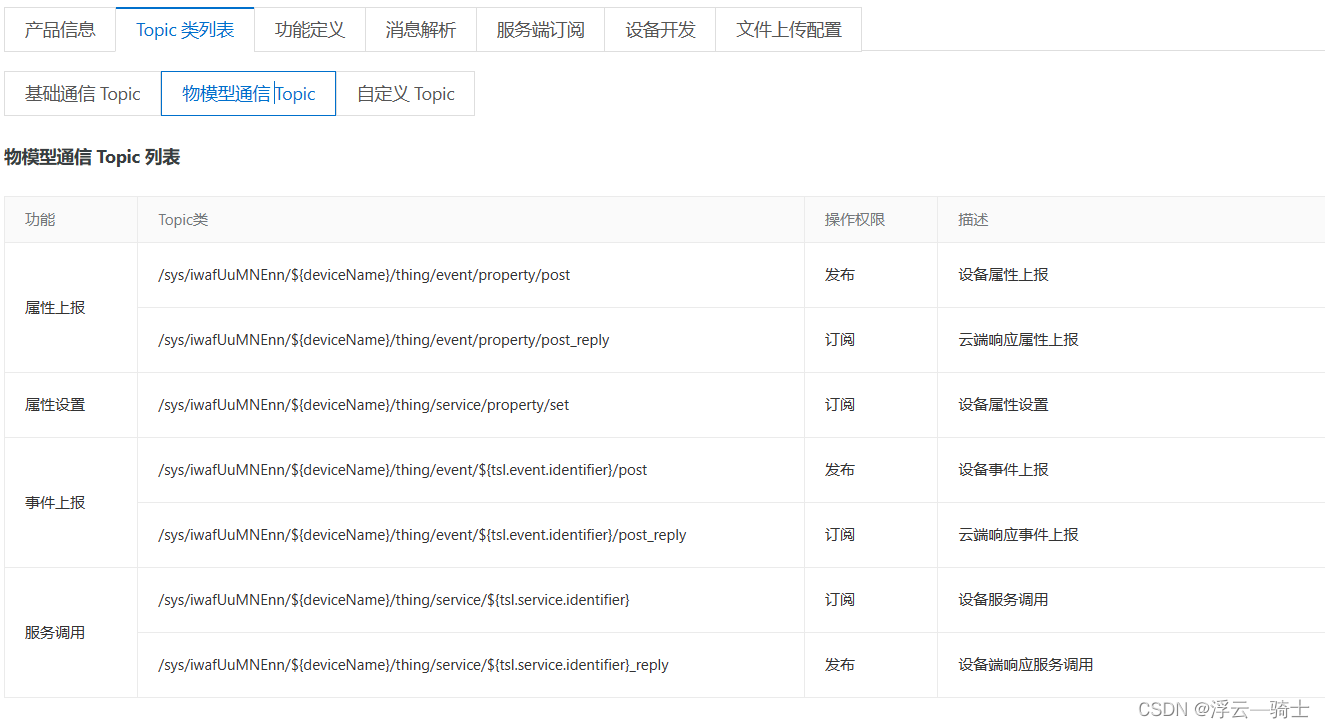Open the 自定义 Topic sub-tab
Image resolution: width=1325 pixels, height=728 pixels.
tap(405, 94)
